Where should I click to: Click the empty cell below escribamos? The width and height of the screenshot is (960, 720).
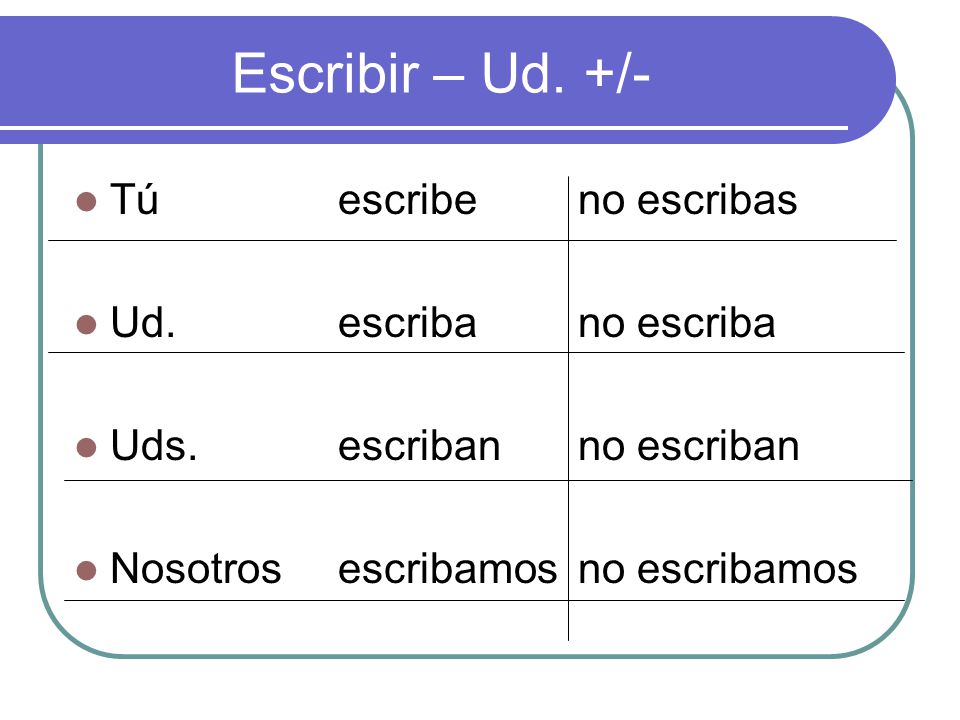(316, 621)
